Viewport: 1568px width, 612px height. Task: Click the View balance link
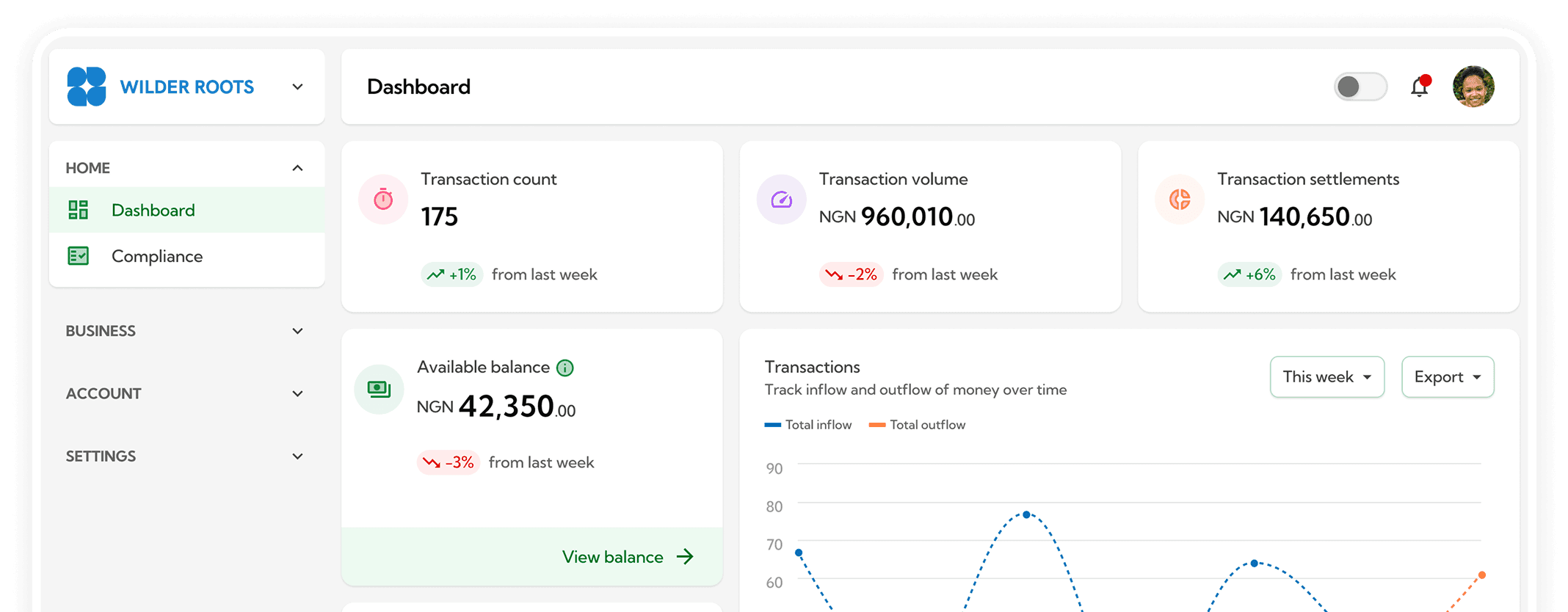tap(612, 557)
